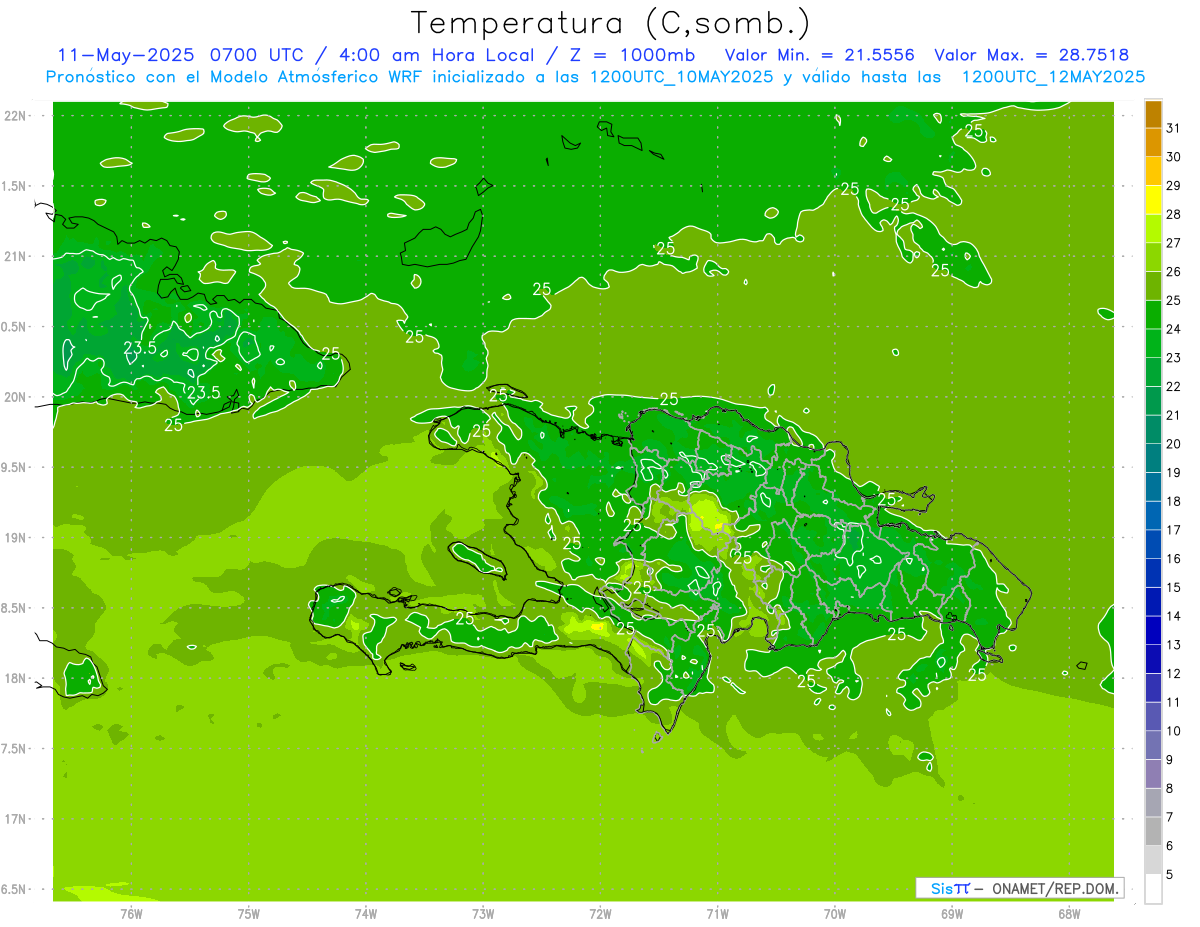Click the legend scale label '31'
Screen dimensions: 1200x927
[x=1174, y=127]
